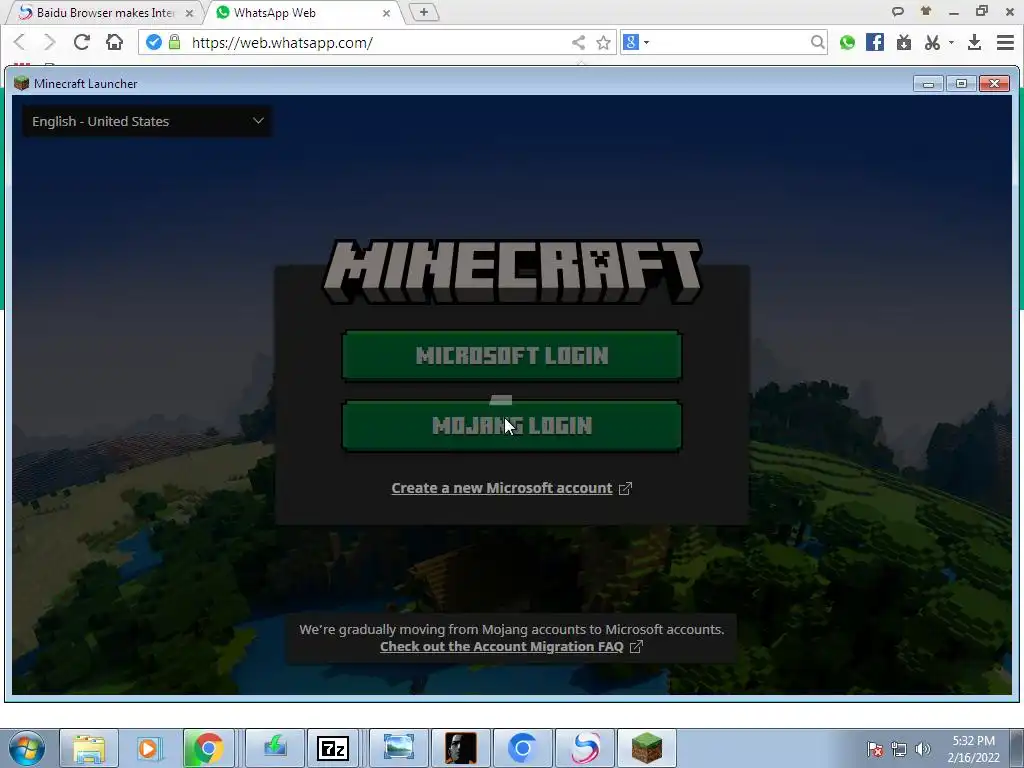The height and width of the screenshot is (768, 1024).
Task: Open the WhatsApp toolbar extension
Action: (x=848, y=42)
